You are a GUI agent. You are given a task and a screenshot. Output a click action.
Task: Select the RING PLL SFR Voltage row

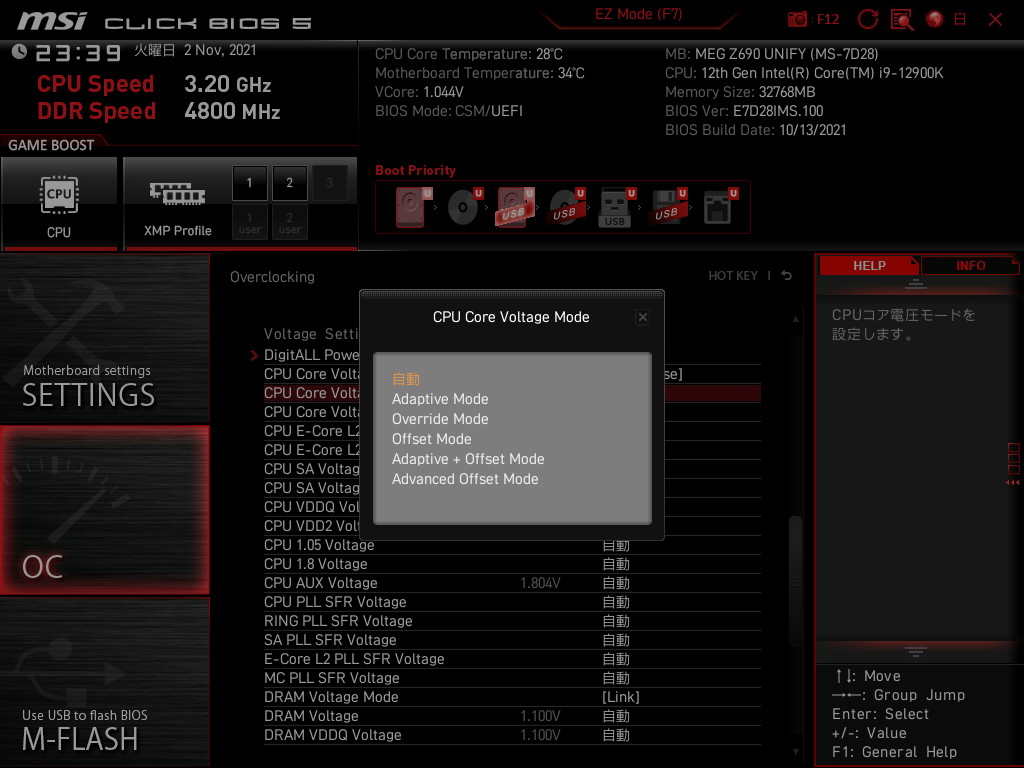coord(512,621)
